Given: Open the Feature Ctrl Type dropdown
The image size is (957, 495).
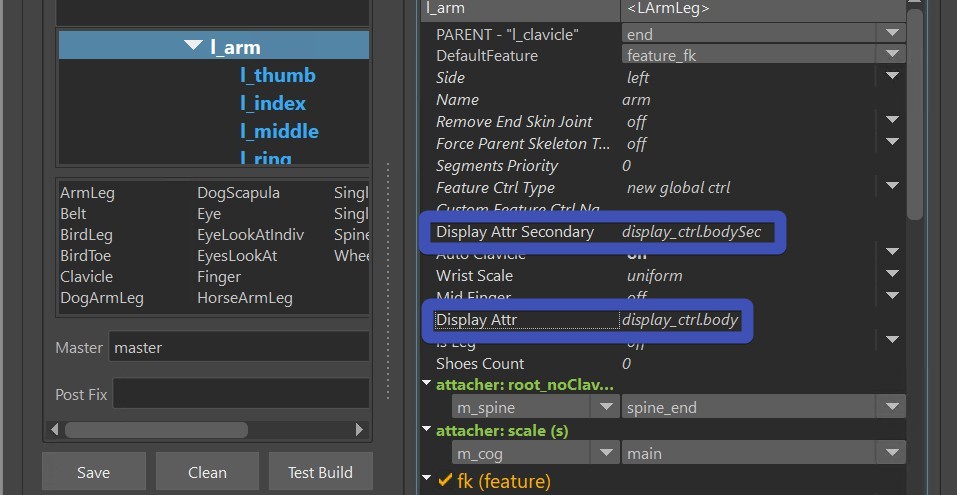Looking at the screenshot, I should pyautogui.click(x=892, y=186).
